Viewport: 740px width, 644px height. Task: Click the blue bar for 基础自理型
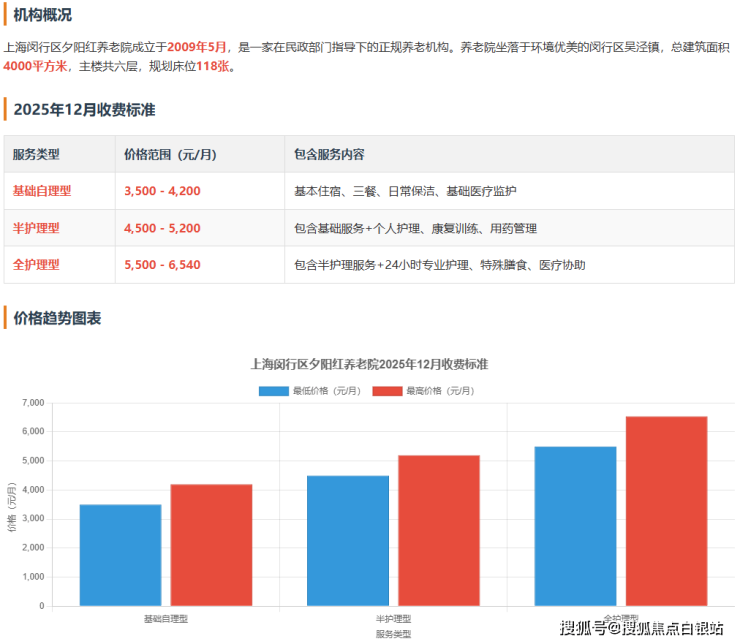[120, 555]
